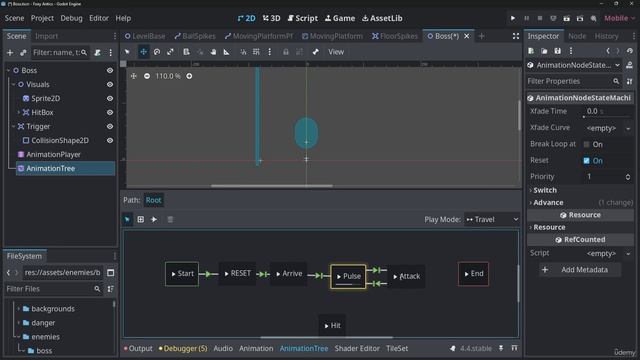Screen dimensions: 640x360
Task: Activate the Select mode arrow tool
Action: coord(127,52)
